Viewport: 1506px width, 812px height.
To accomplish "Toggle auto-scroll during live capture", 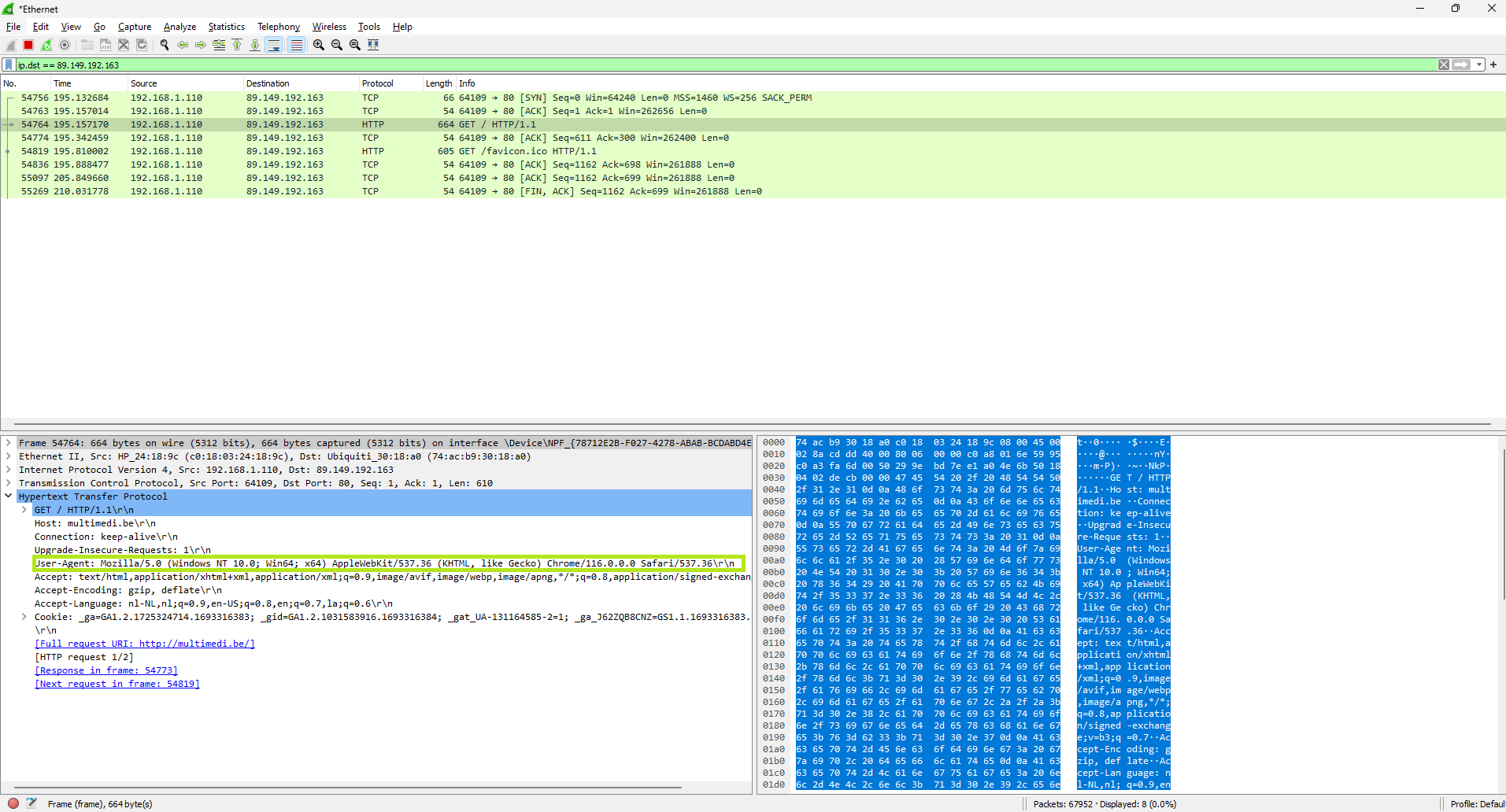I will 274,45.
